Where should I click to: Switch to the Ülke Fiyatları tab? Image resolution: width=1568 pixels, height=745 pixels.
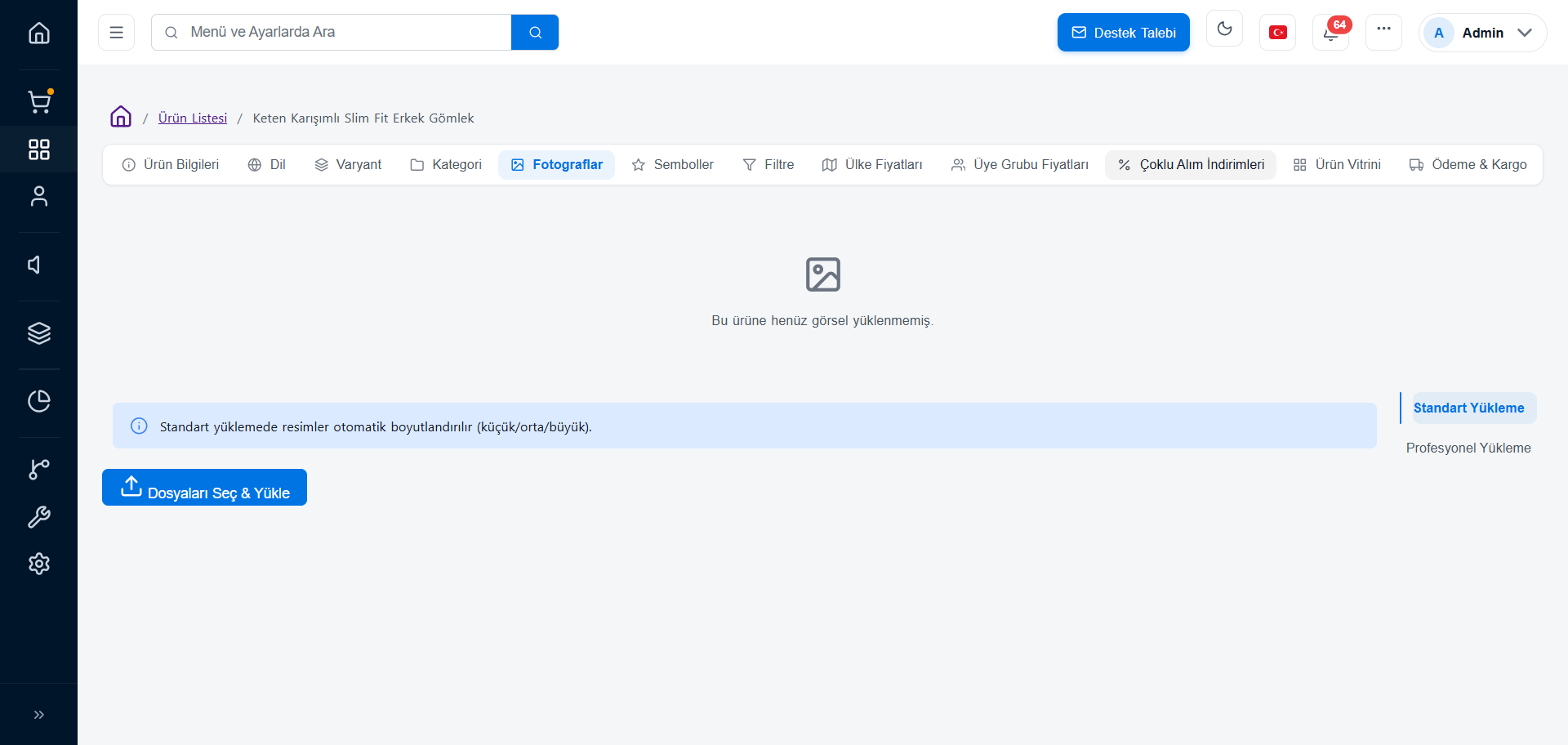pyautogui.click(x=872, y=165)
